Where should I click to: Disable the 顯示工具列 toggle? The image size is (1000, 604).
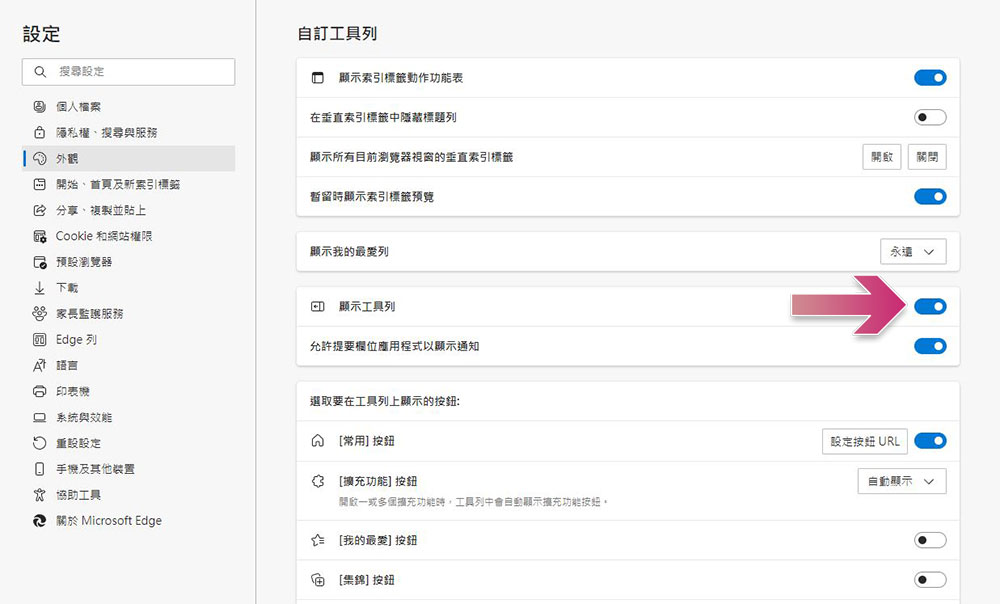click(x=930, y=307)
